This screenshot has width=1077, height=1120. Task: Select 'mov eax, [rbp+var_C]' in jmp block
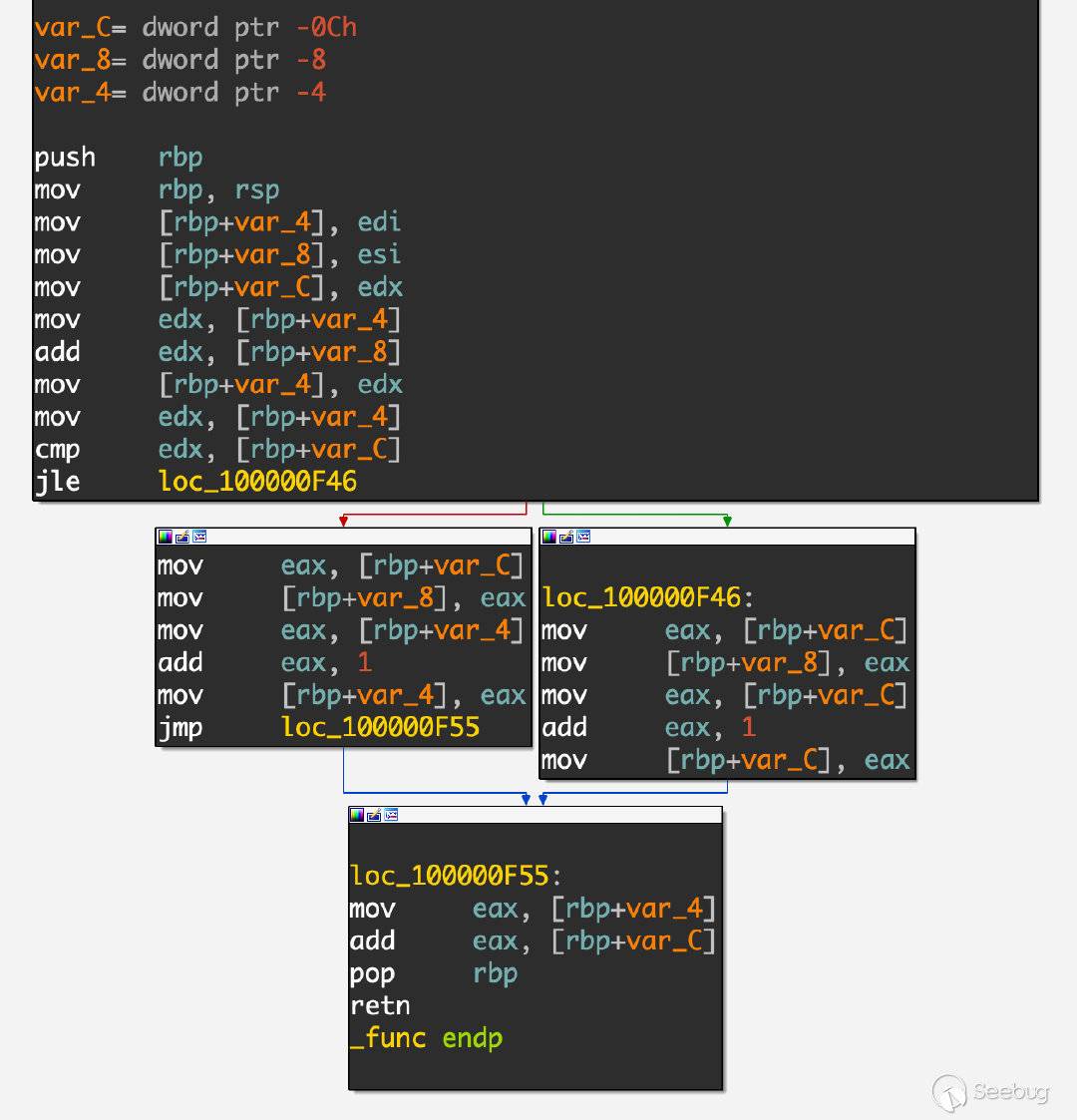point(341,565)
